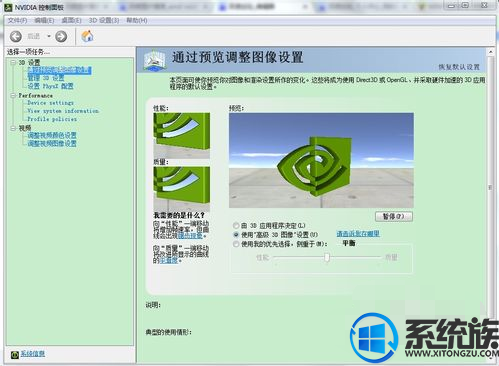
Task: Click the Pause button under the preview
Action: tap(394, 216)
